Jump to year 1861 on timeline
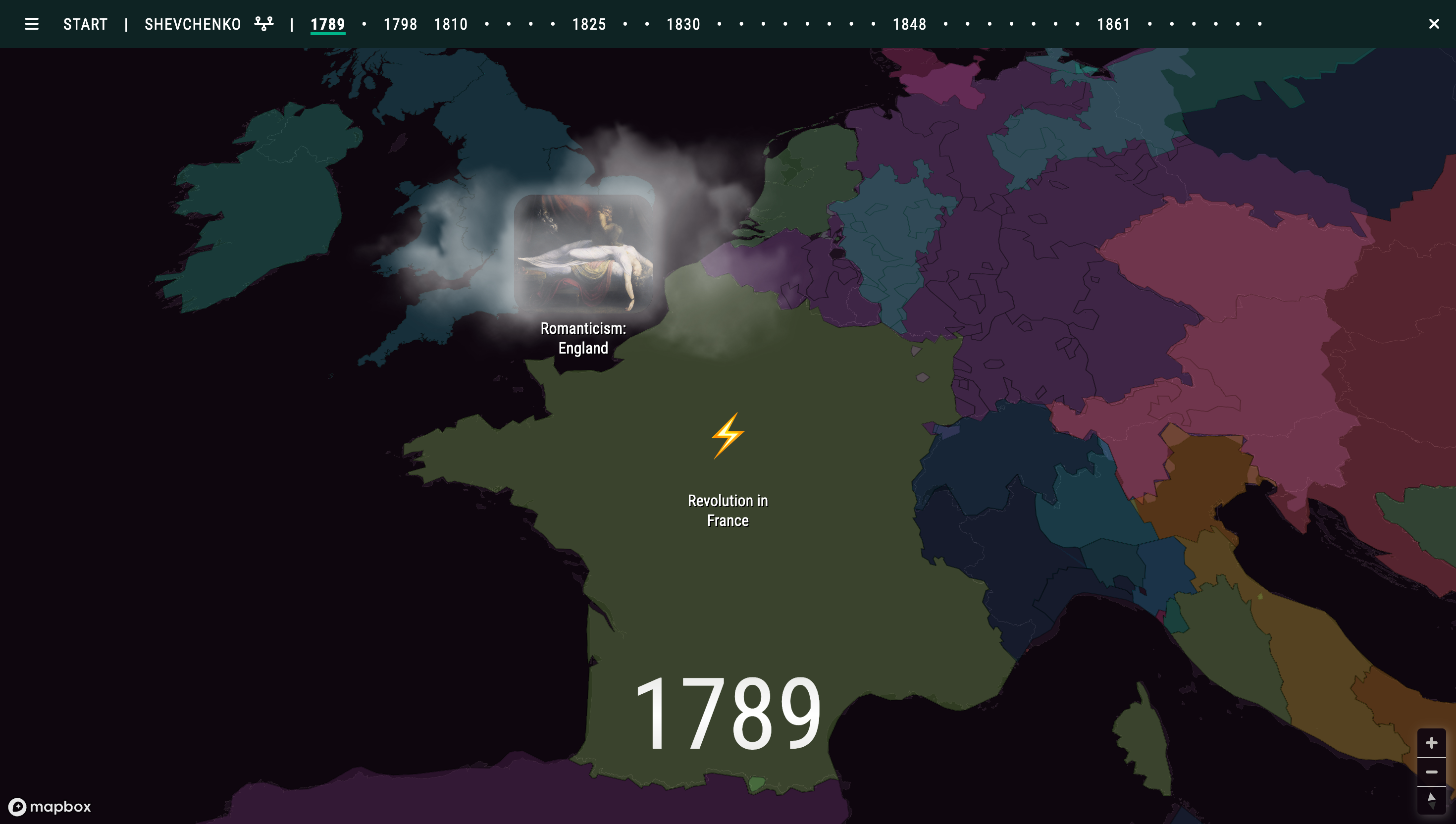1456x824 pixels. 1113,24
